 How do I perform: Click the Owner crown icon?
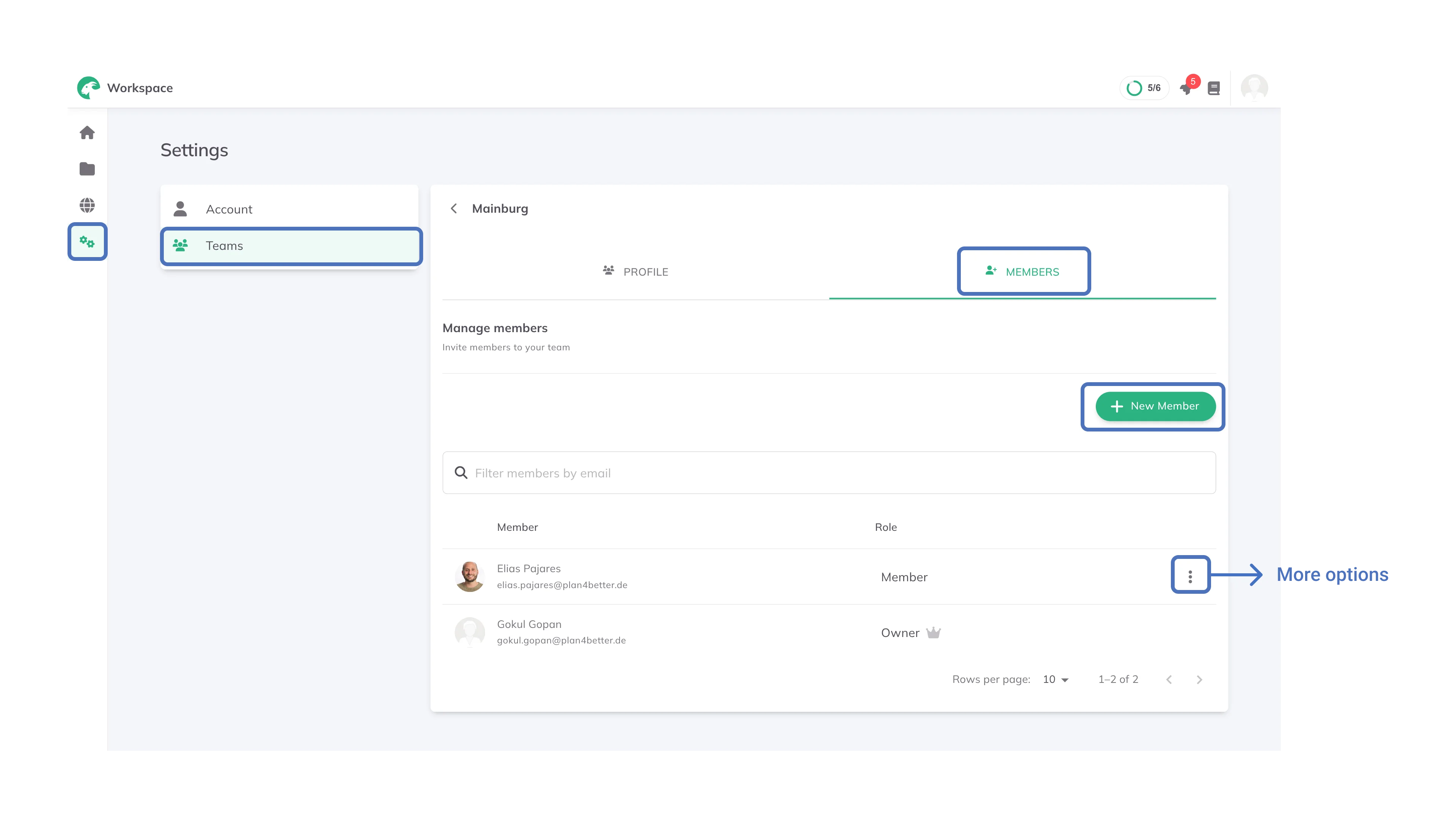pyautogui.click(x=934, y=632)
